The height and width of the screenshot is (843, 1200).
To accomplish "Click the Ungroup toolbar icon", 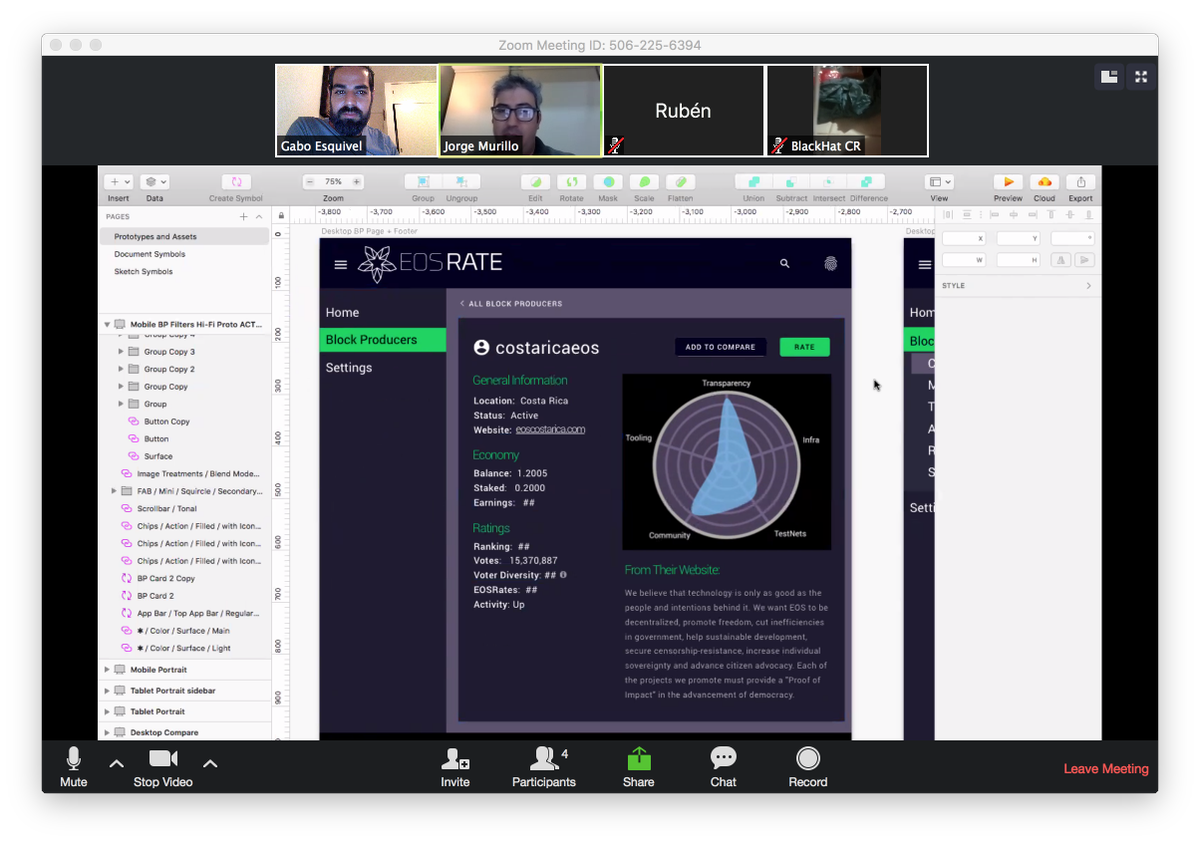I will pos(461,182).
